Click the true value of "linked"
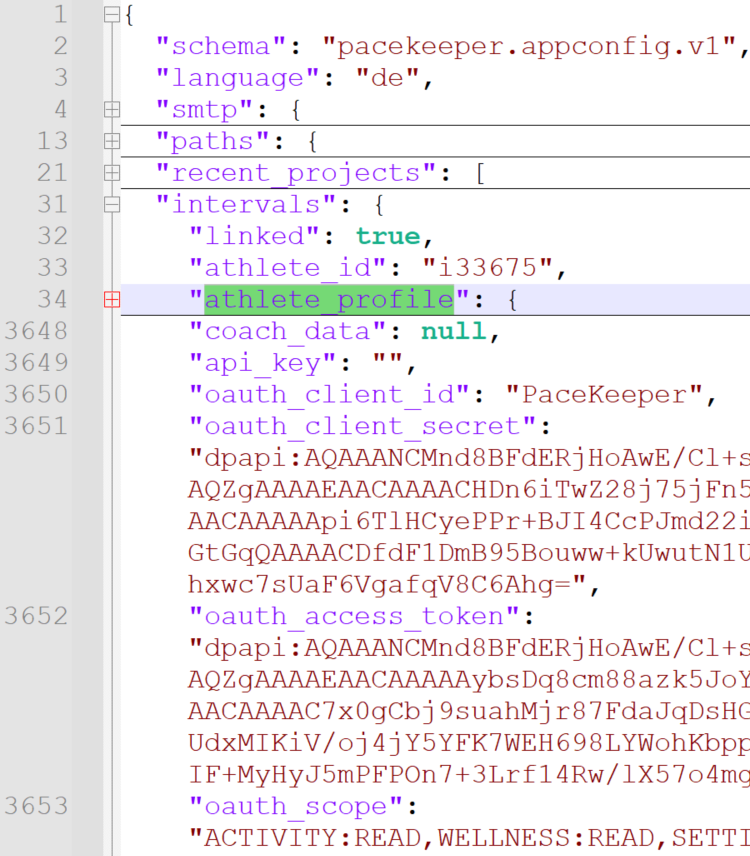This screenshot has height=856, width=750. (x=388, y=236)
